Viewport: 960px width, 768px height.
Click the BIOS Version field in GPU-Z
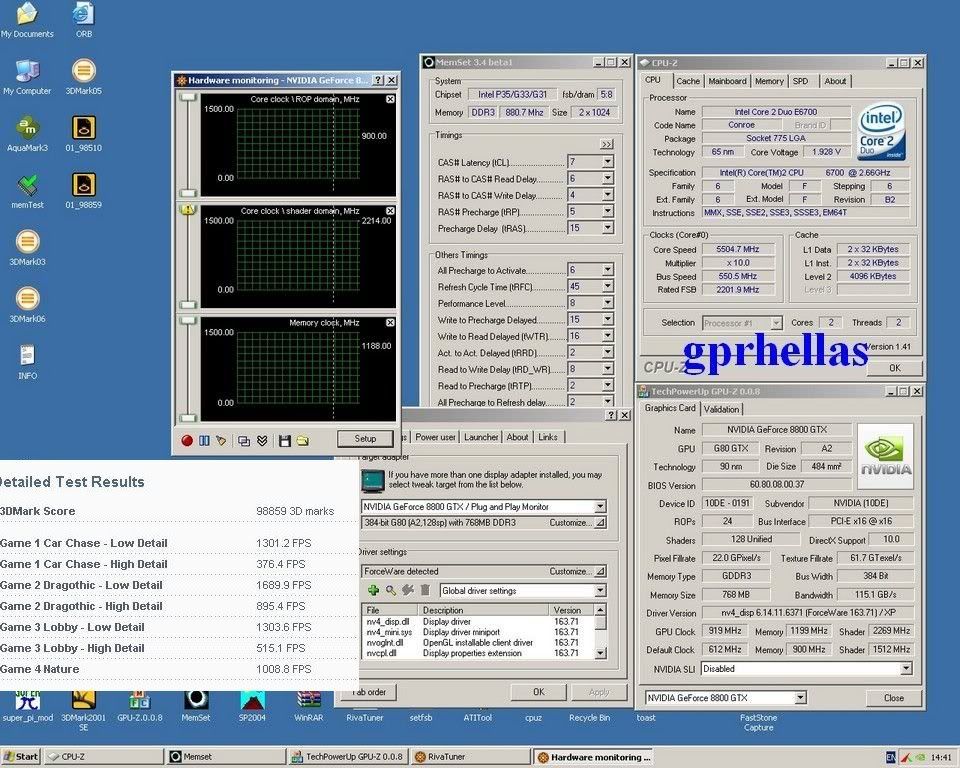(x=776, y=484)
